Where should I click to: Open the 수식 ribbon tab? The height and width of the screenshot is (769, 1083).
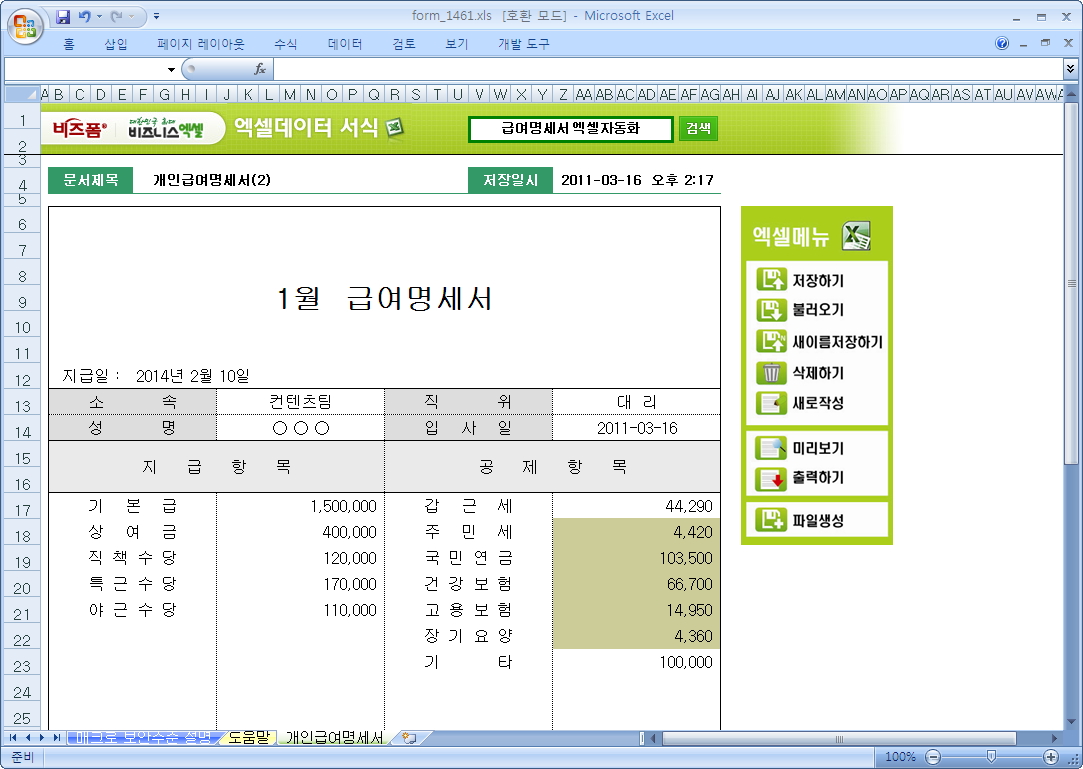[x=285, y=44]
